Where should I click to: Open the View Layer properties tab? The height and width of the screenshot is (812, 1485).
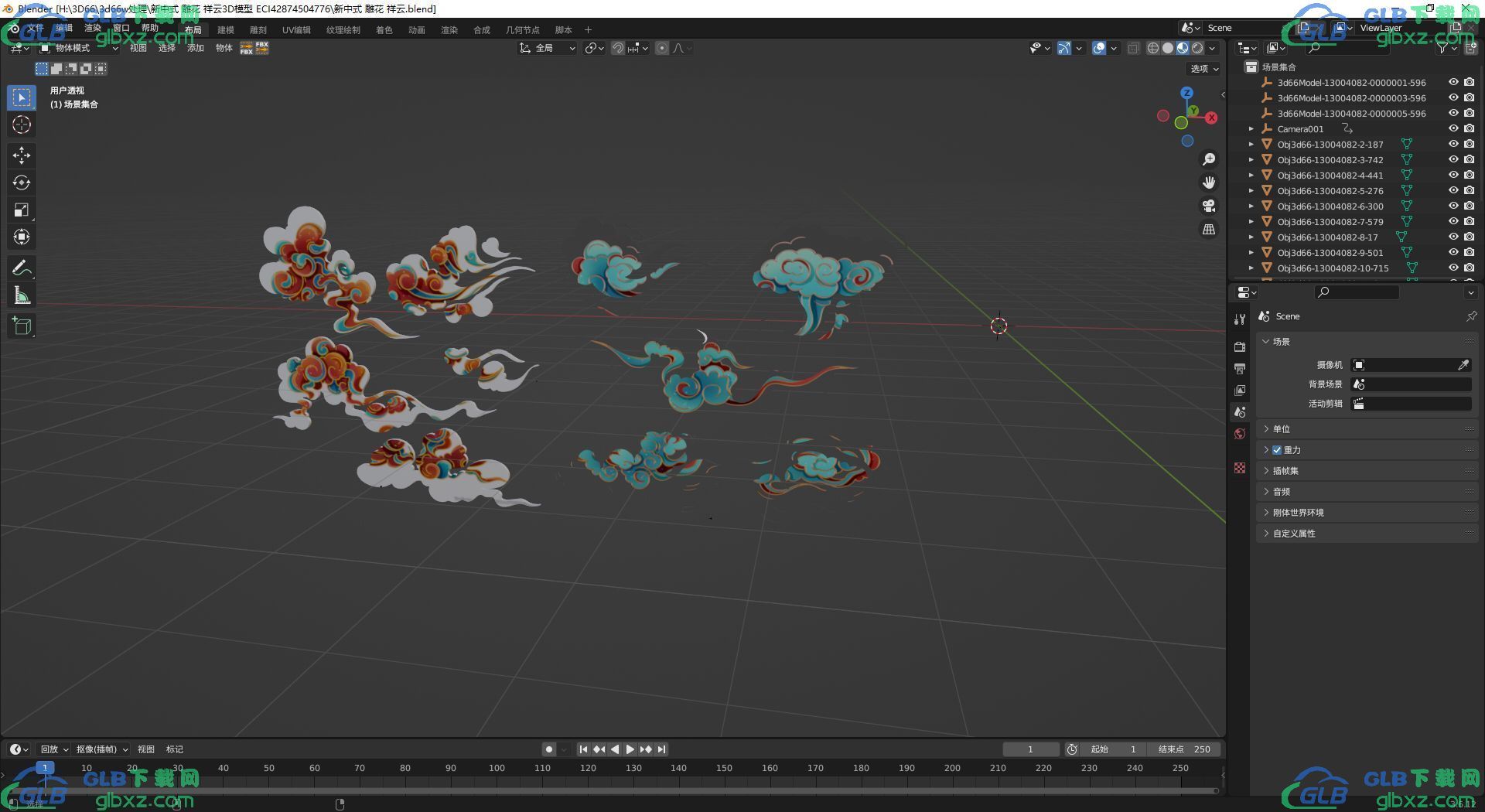[x=1240, y=390]
